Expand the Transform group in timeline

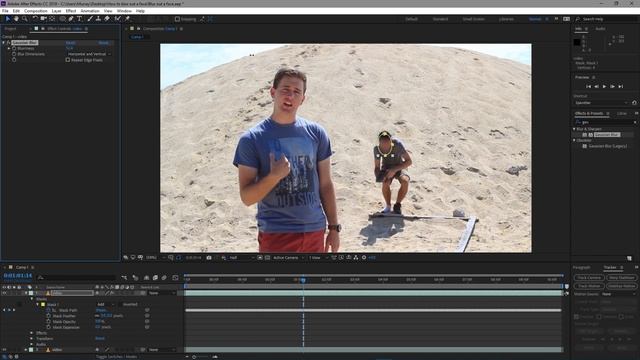[32, 338]
